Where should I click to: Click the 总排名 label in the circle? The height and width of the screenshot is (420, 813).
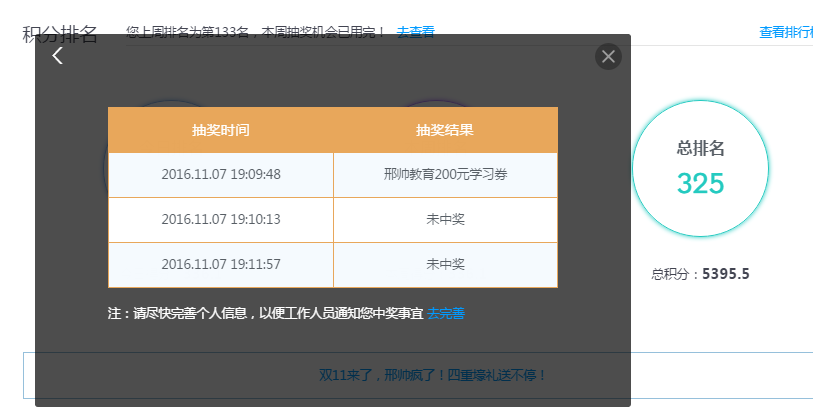700,149
